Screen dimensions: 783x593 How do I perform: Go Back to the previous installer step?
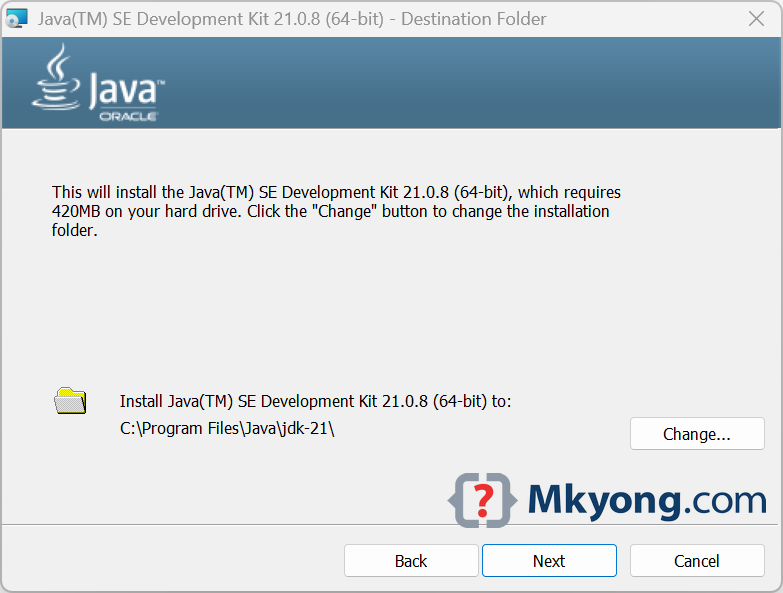[x=410, y=561]
